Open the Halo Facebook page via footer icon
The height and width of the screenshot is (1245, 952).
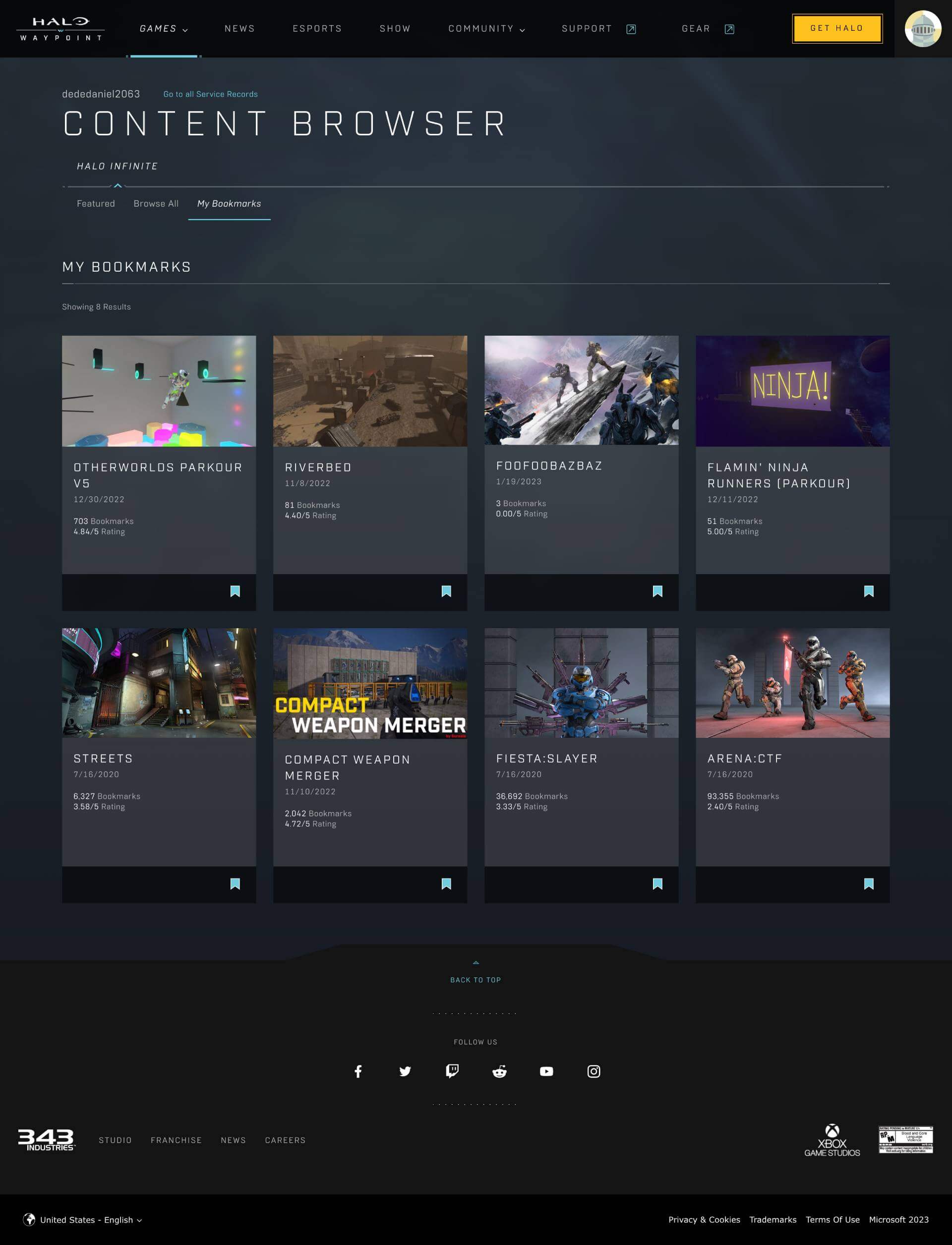(358, 1071)
